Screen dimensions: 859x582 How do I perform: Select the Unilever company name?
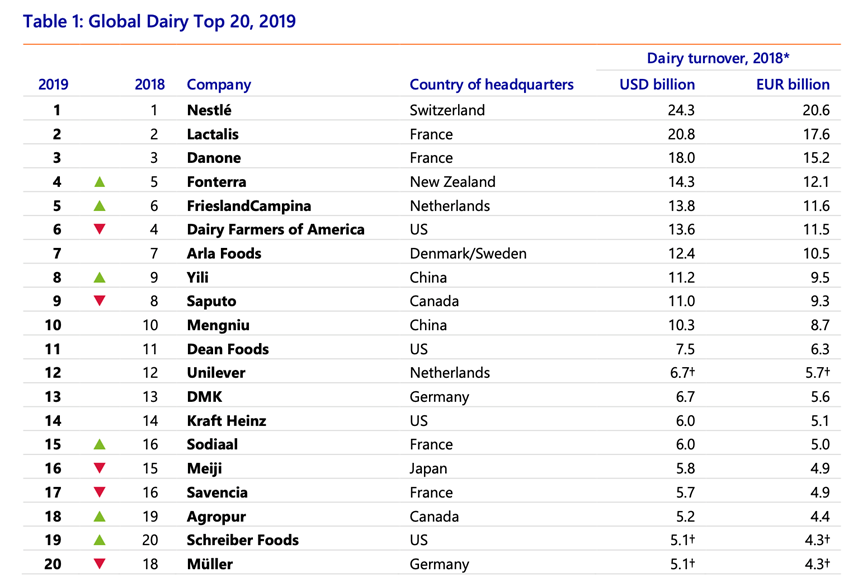pyautogui.click(x=215, y=373)
